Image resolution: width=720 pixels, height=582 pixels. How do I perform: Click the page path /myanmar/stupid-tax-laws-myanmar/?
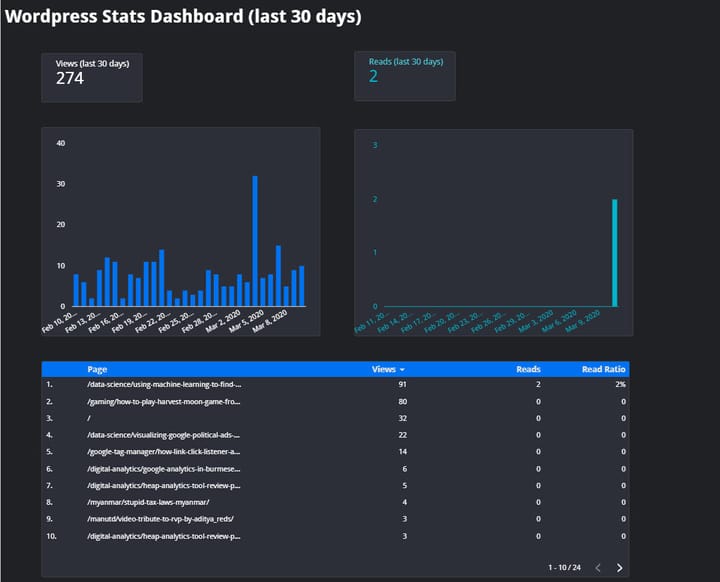tap(148, 502)
